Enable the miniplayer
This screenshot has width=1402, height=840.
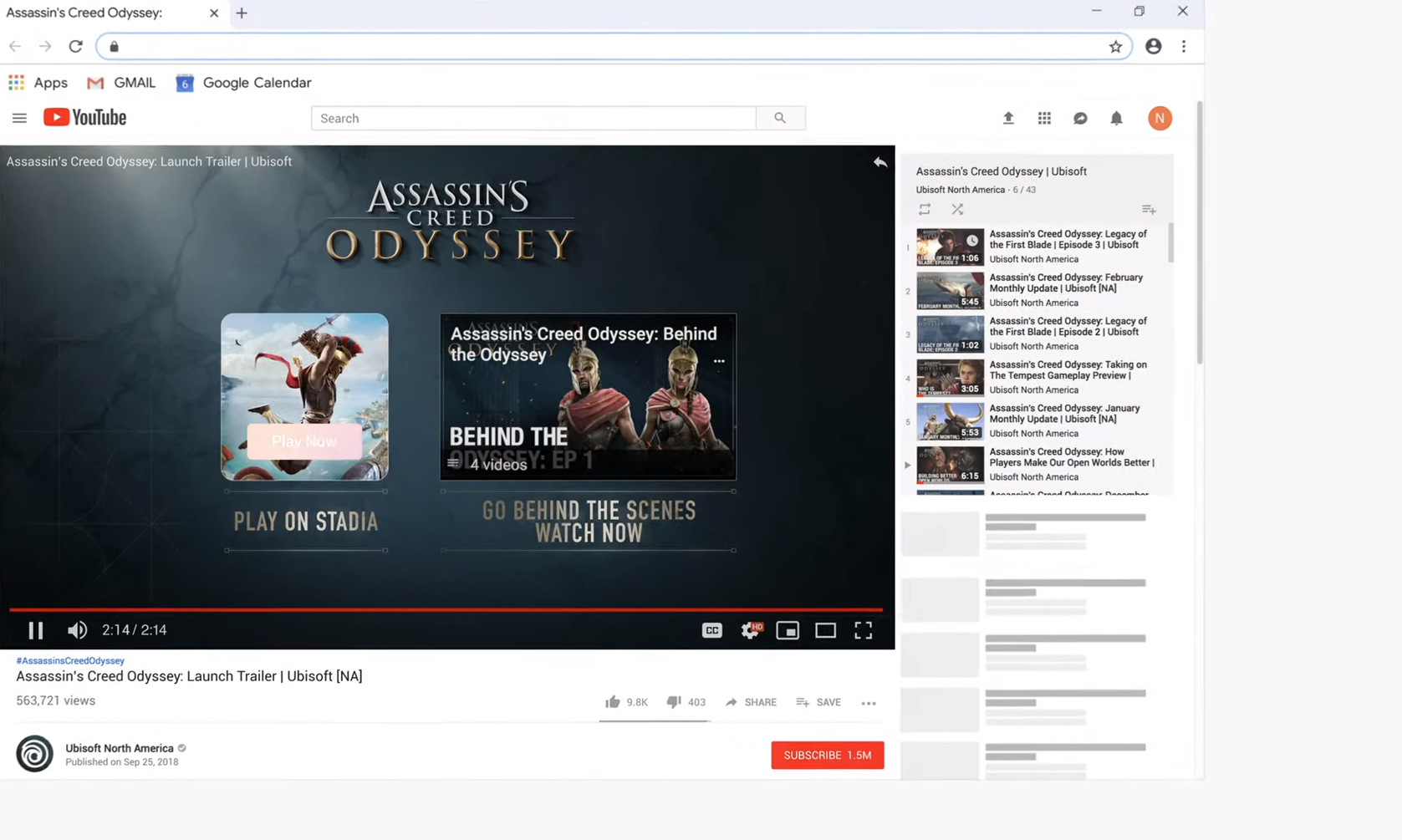coord(788,630)
